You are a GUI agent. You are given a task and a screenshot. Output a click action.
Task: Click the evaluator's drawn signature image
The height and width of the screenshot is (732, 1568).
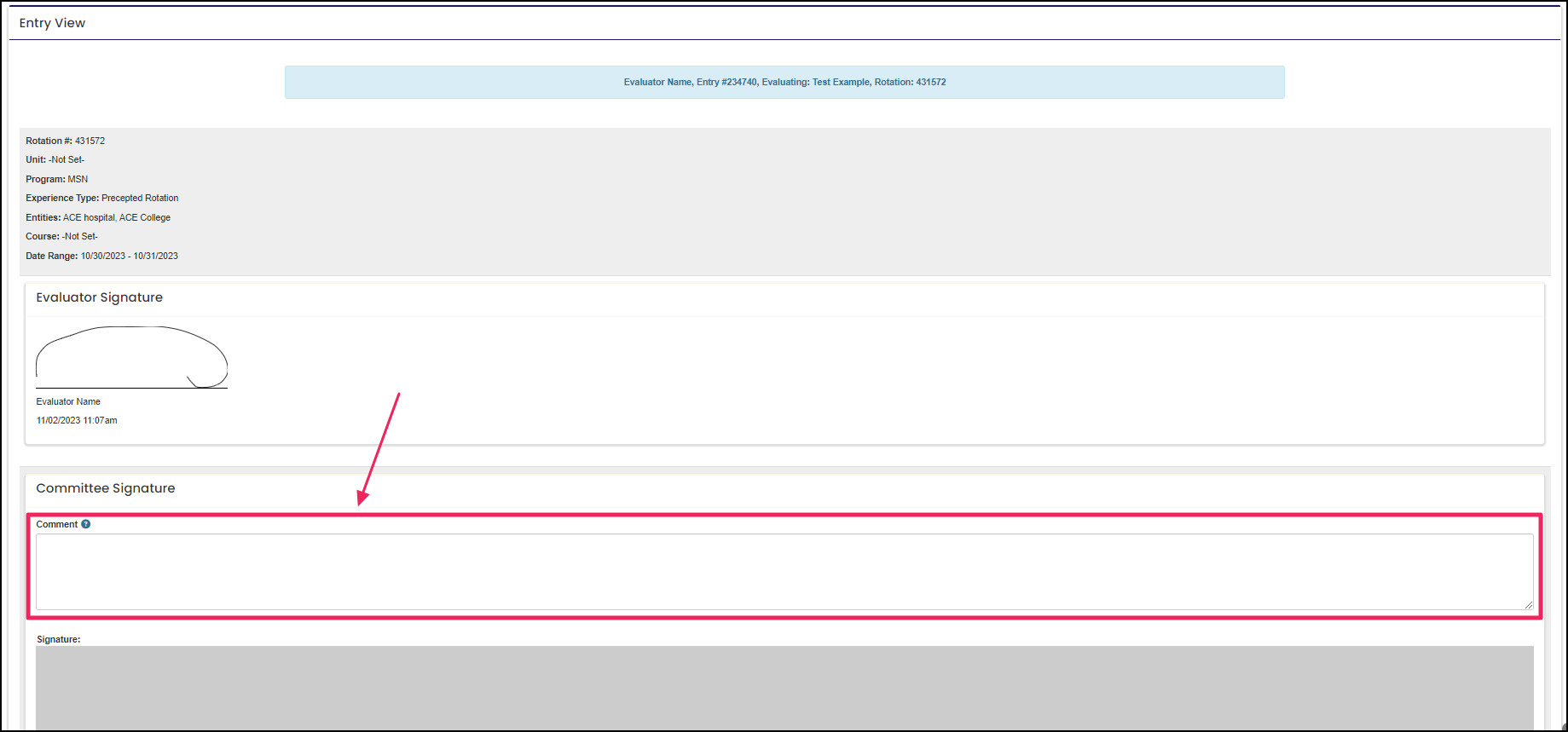(x=131, y=357)
